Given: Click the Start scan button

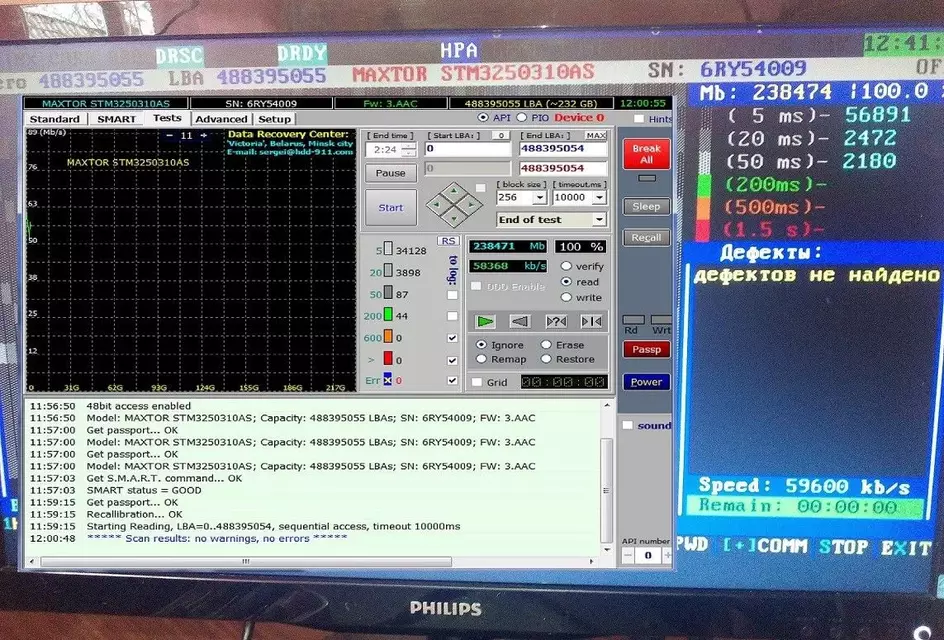Looking at the screenshot, I should [390, 207].
